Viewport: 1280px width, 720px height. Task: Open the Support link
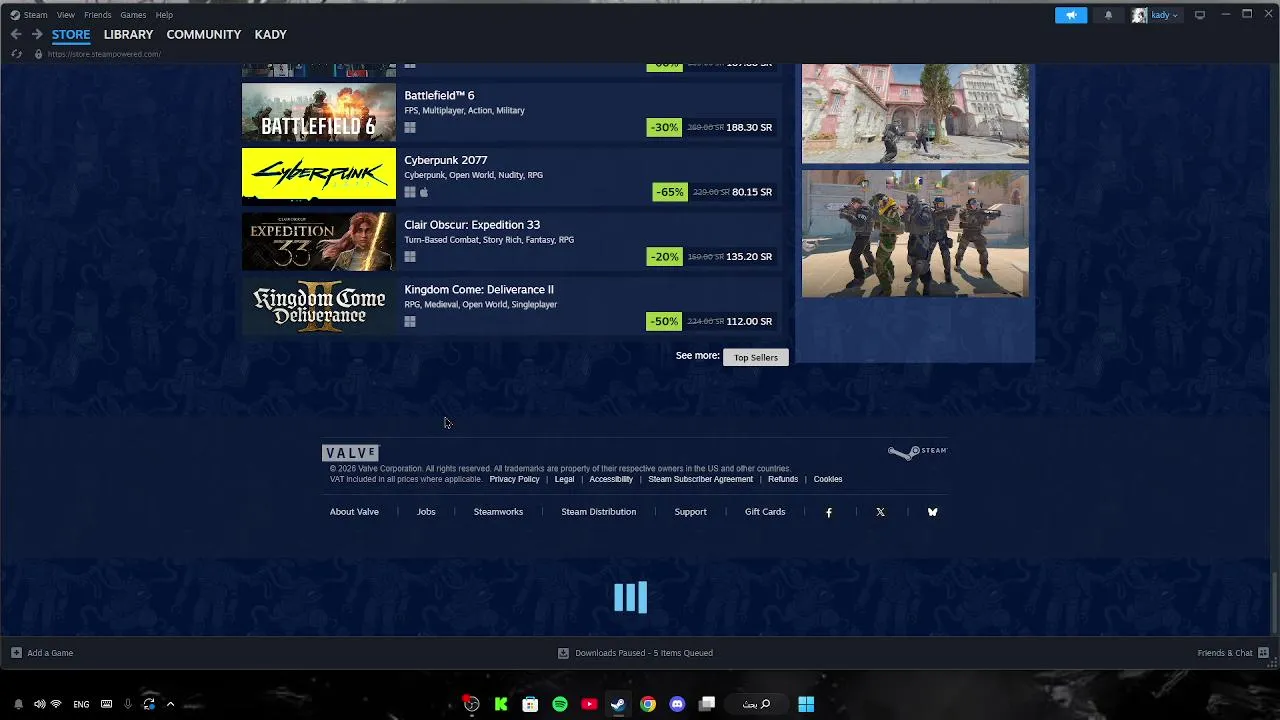[690, 512]
